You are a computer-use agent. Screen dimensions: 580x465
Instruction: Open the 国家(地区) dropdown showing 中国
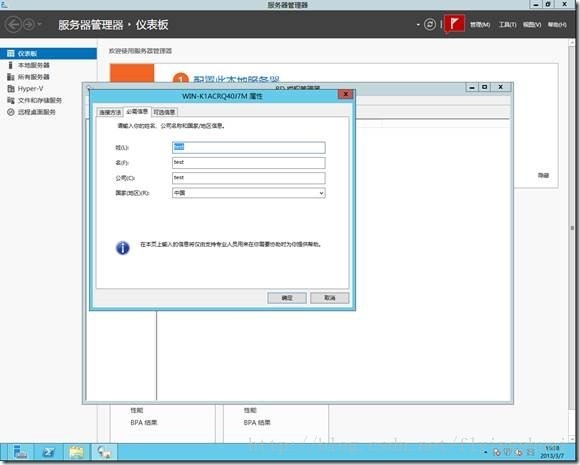pos(249,193)
